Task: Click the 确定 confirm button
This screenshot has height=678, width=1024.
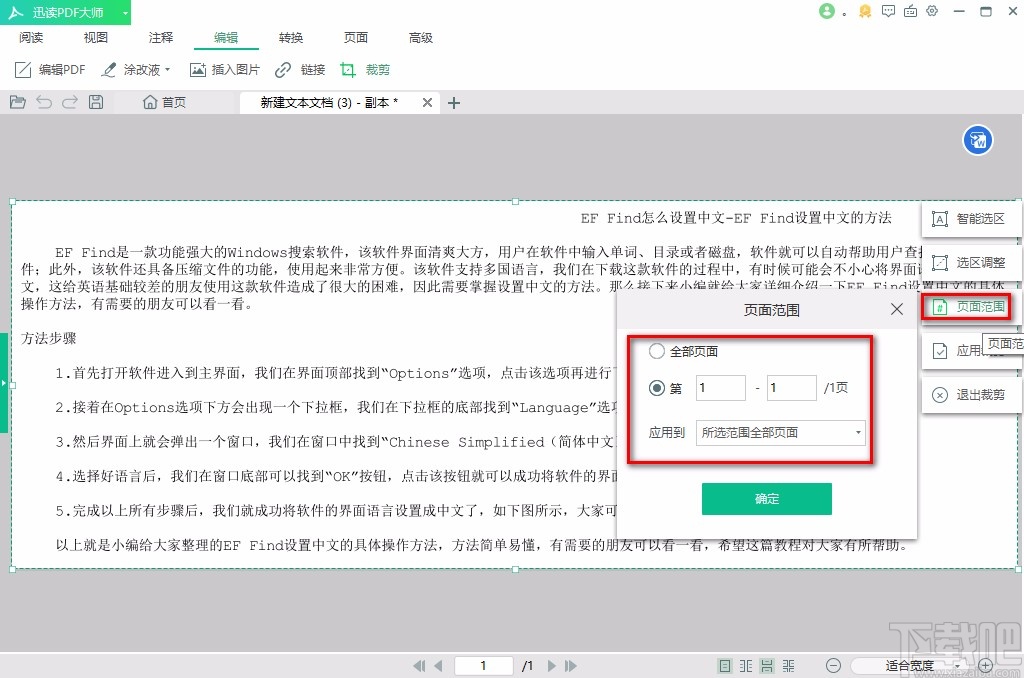Action: [x=767, y=499]
